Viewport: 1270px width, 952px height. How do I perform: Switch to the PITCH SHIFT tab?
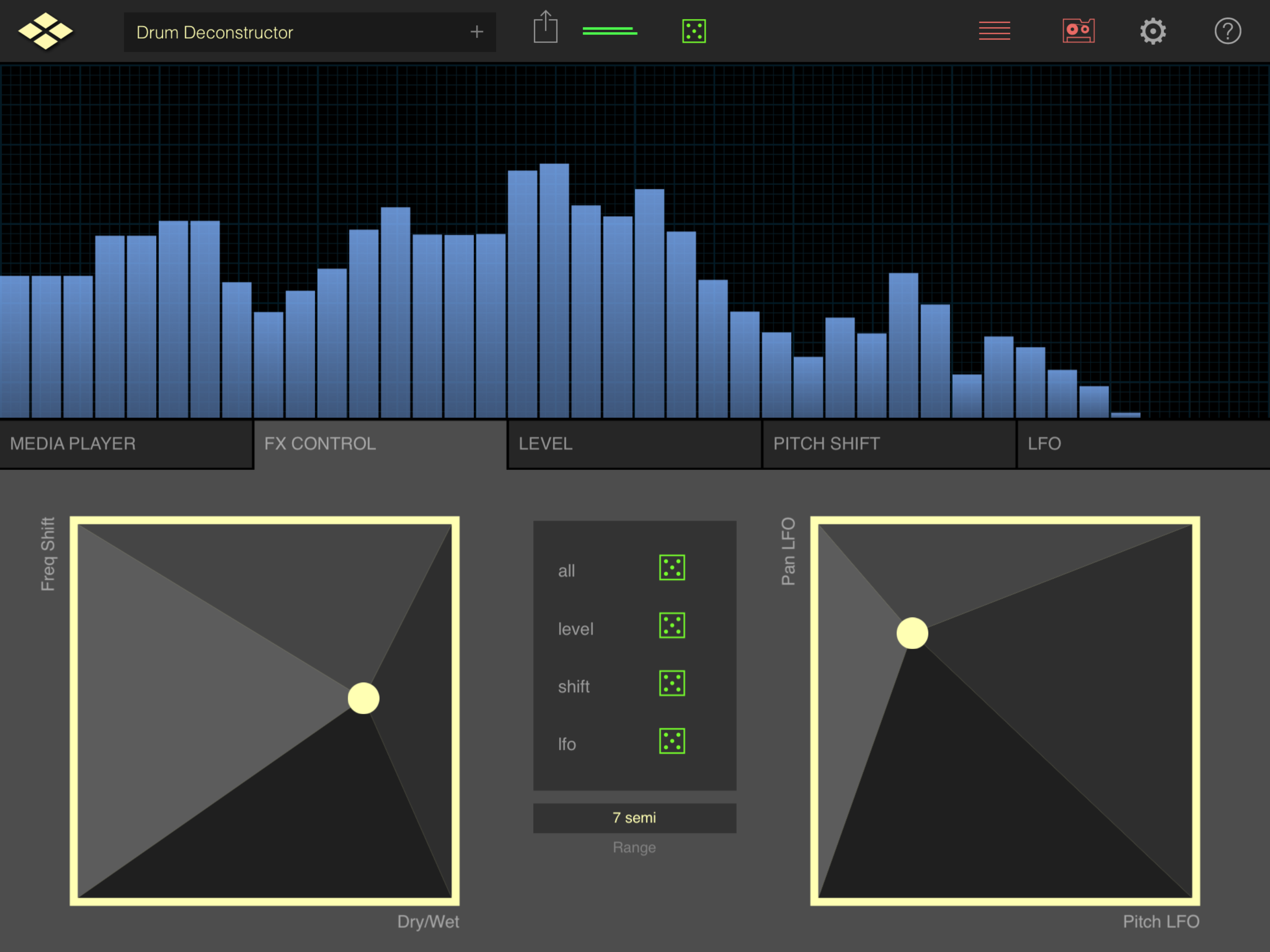[888, 444]
